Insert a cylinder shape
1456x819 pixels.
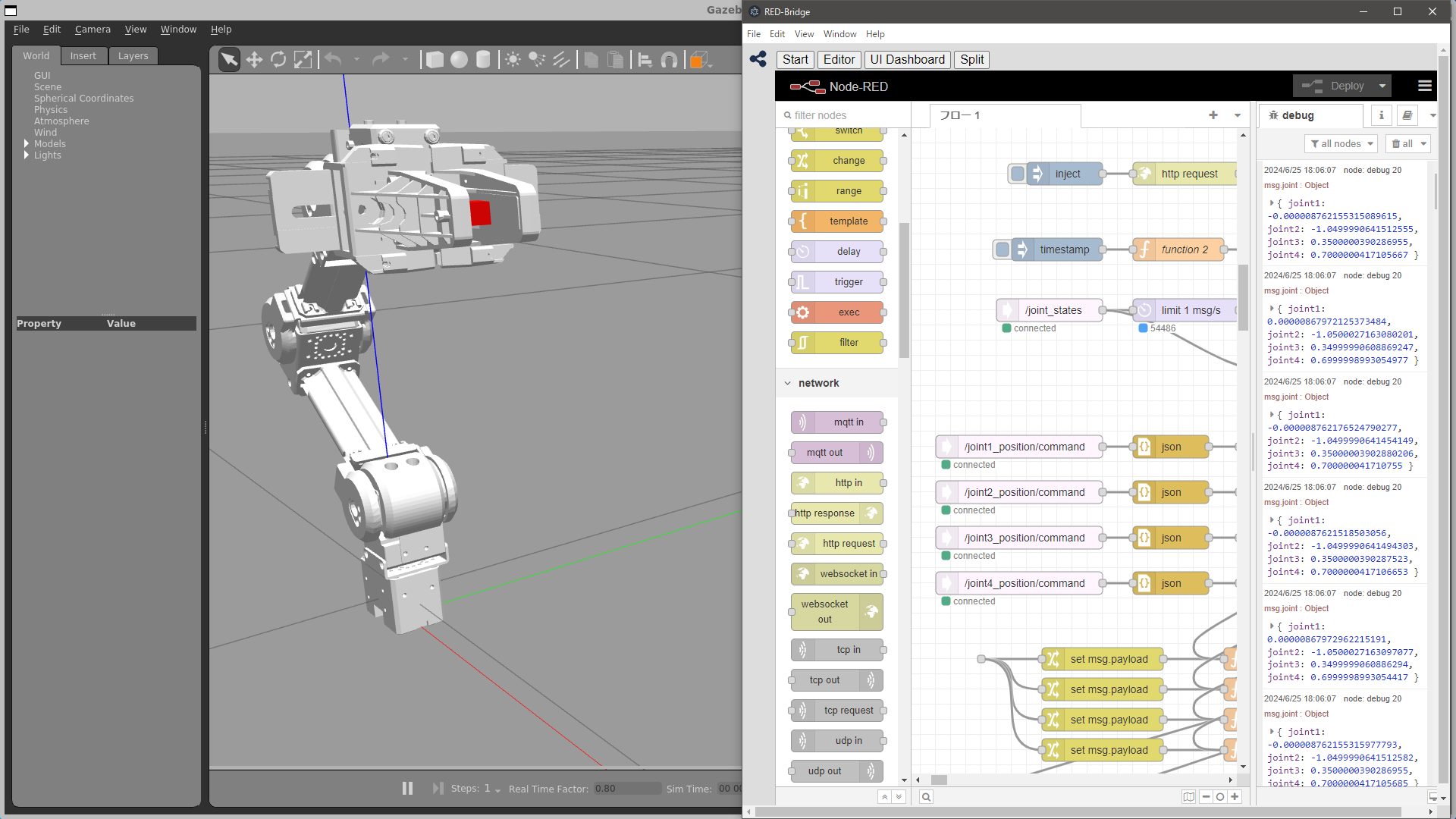click(483, 60)
